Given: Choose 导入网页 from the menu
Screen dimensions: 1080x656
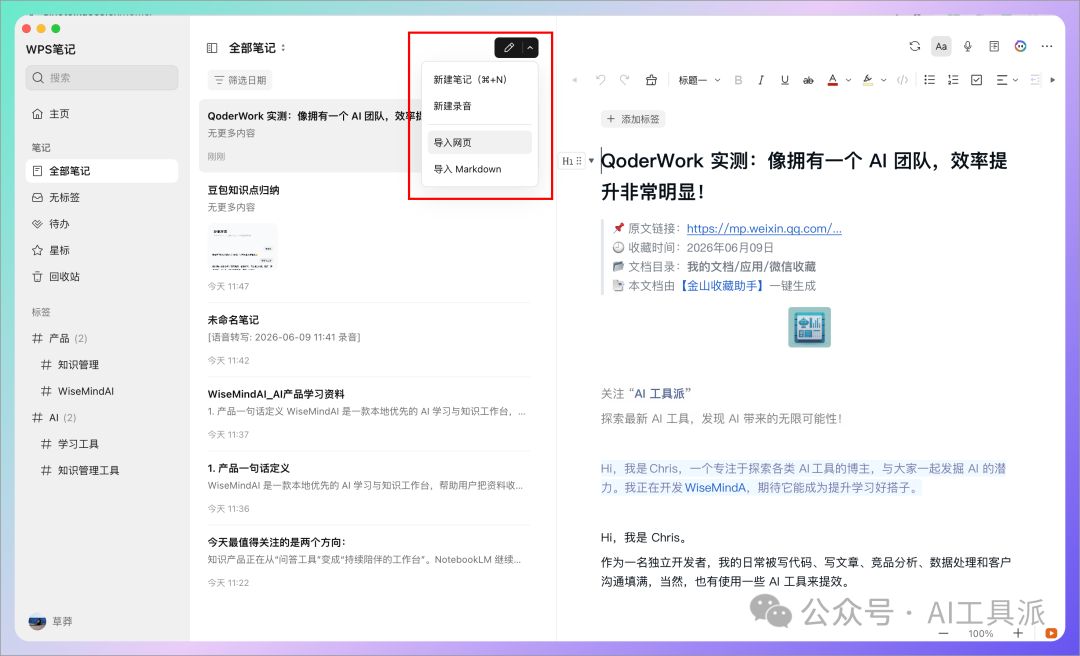Looking at the screenshot, I should point(479,143).
